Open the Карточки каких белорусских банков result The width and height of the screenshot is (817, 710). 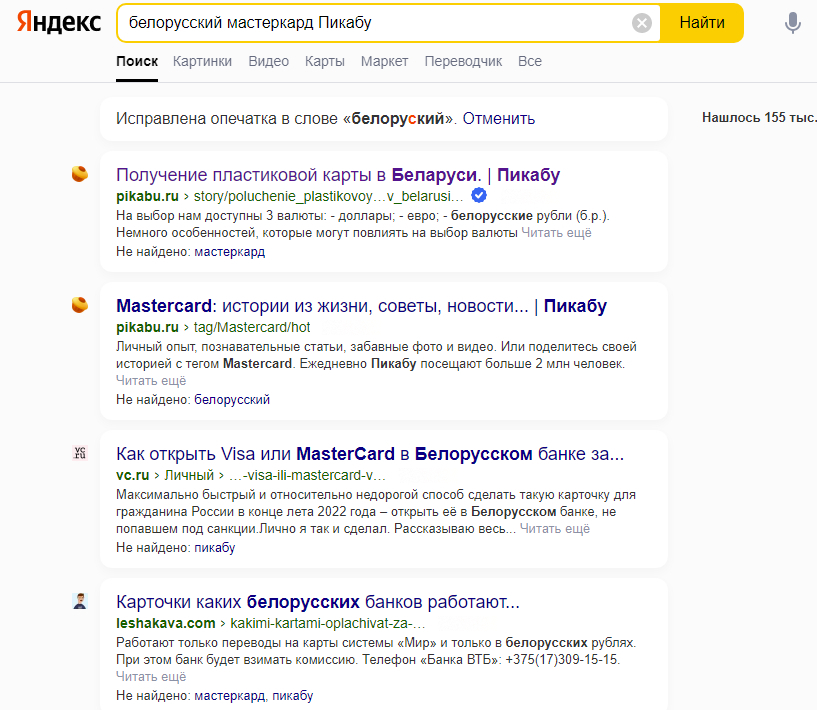coord(318,602)
